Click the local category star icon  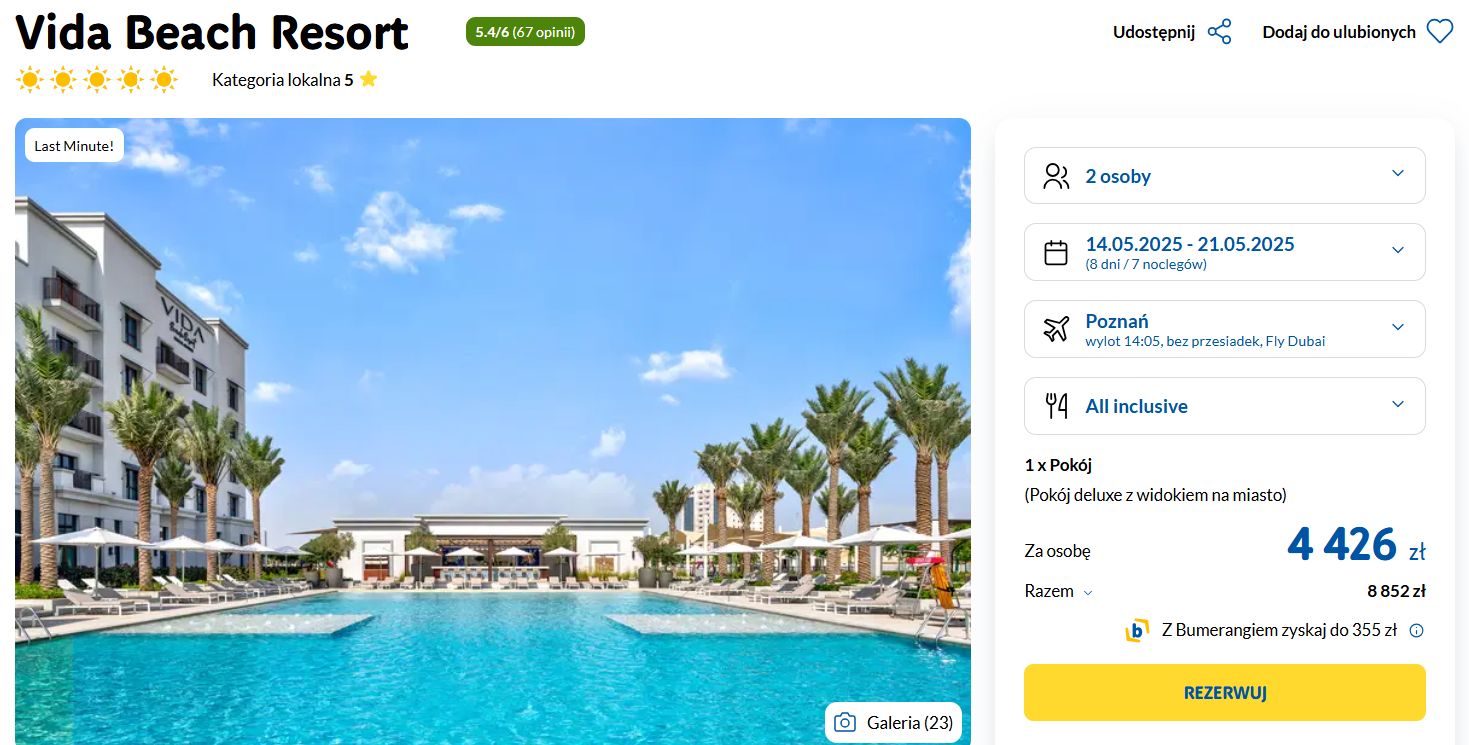[x=368, y=79]
